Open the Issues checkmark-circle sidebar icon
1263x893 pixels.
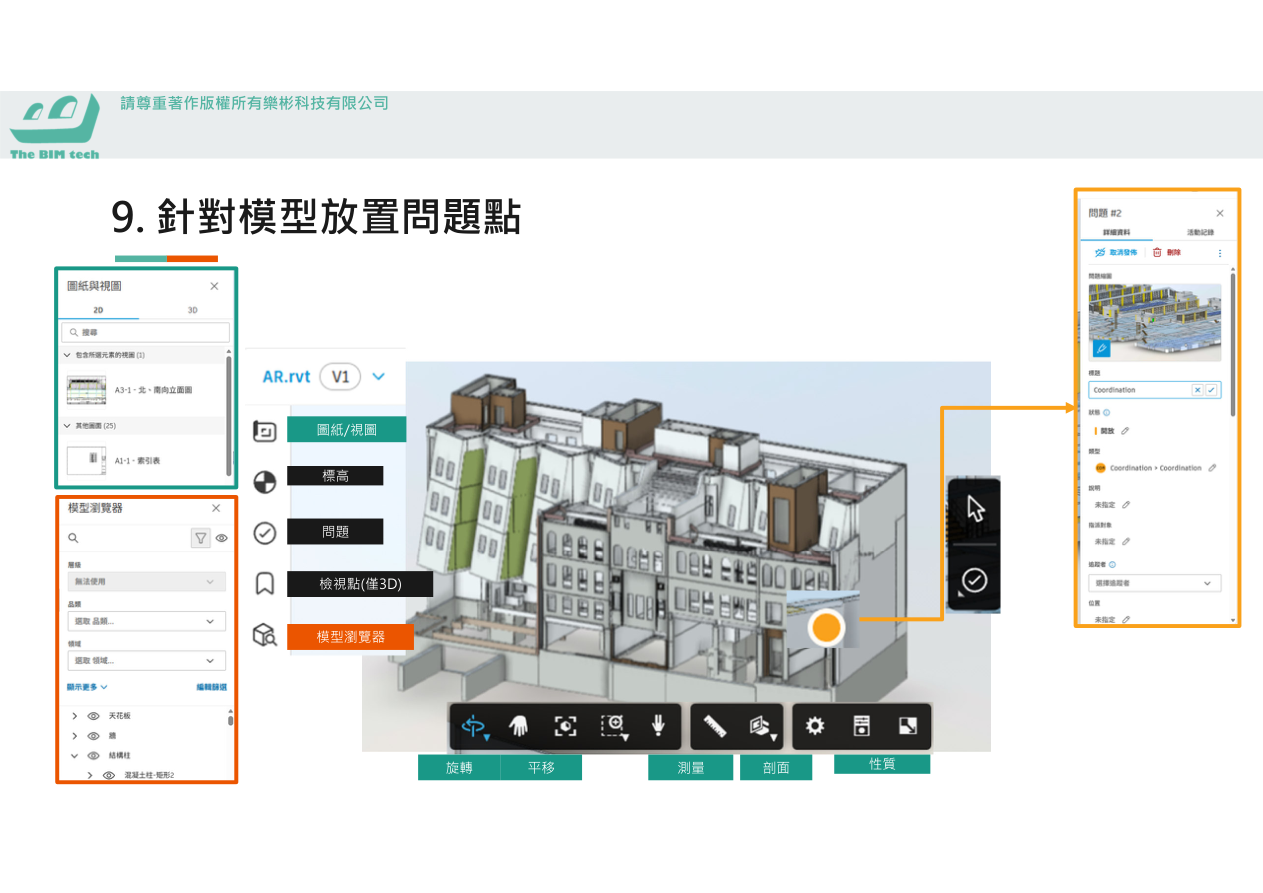[265, 533]
